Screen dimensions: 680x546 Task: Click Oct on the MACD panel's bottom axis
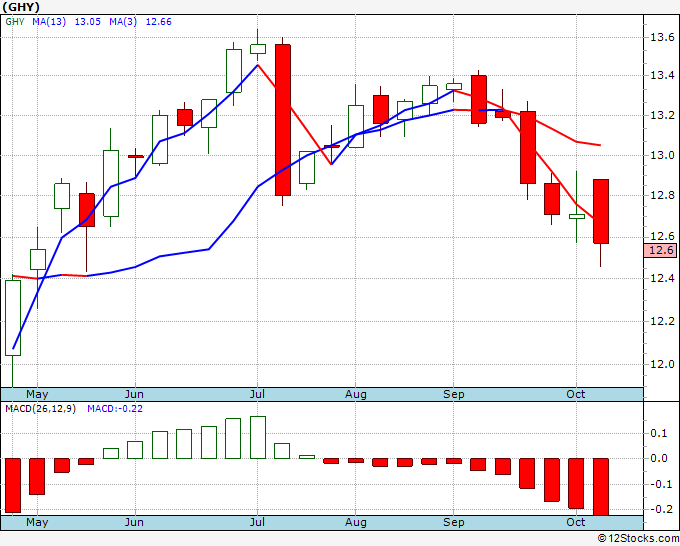click(x=576, y=522)
